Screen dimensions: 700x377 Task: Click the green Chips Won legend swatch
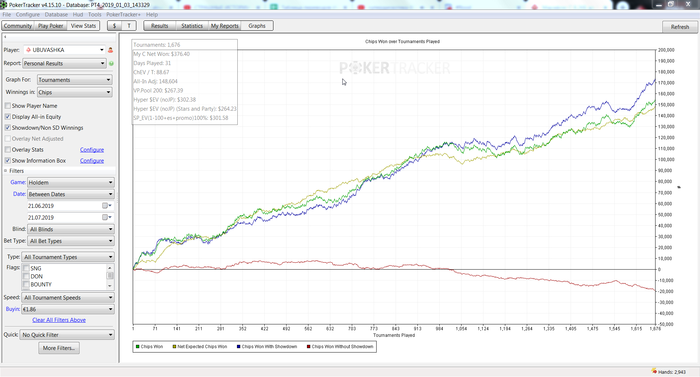click(x=138, y=347)
